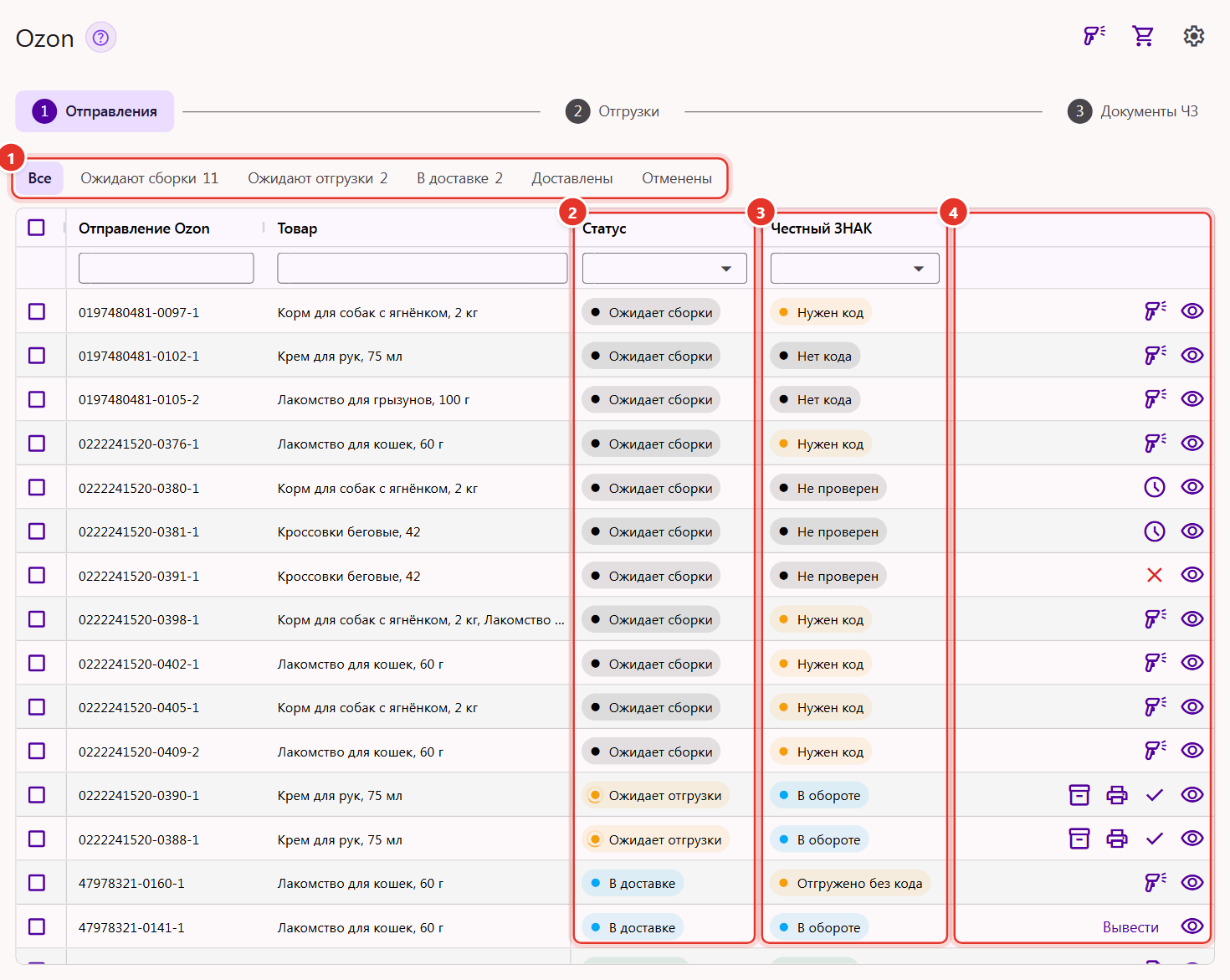The image size is (1230, 980).
Task: Click the archive box icon for shipment 0222241520-0388-1
Action: 1079,839
